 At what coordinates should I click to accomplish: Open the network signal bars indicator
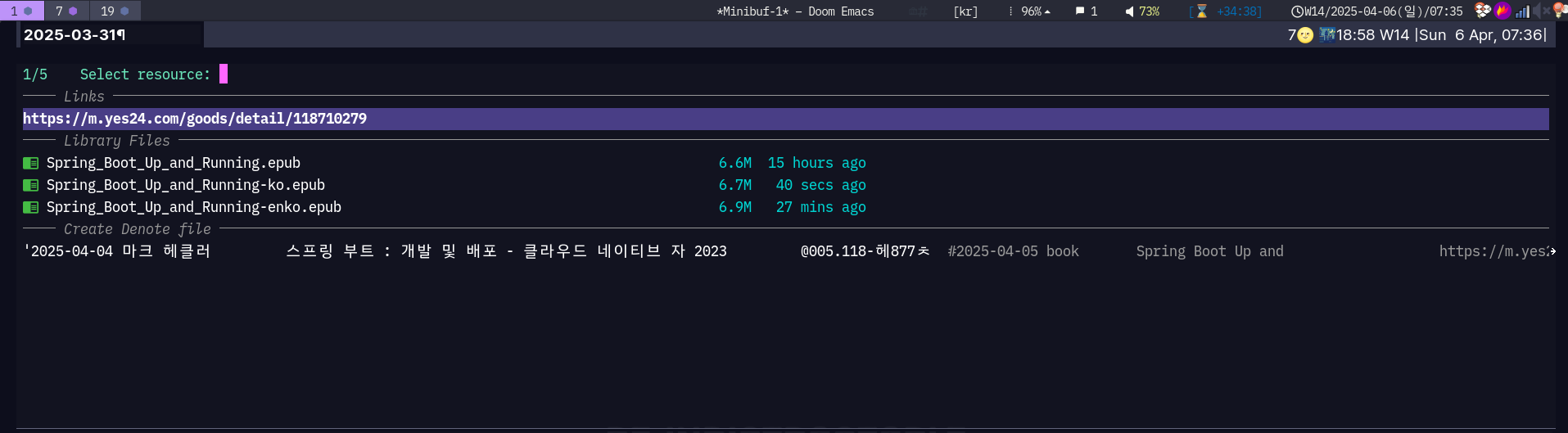tap(1522, 11)
